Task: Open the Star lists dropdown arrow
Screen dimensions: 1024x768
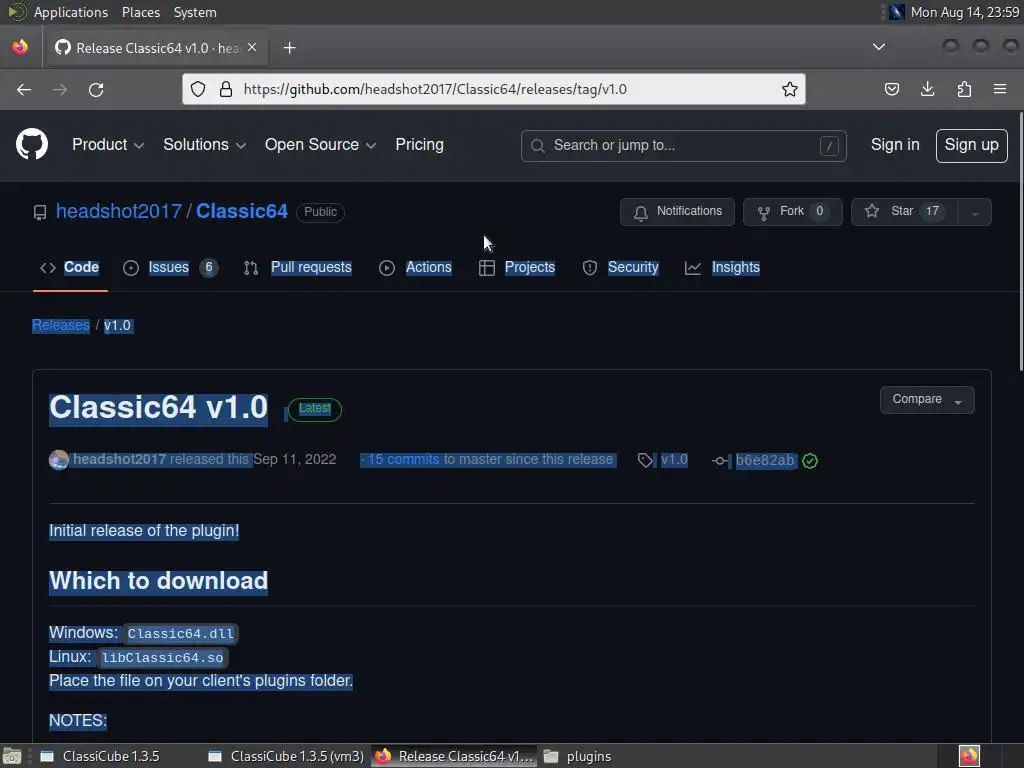Action: 974,212
